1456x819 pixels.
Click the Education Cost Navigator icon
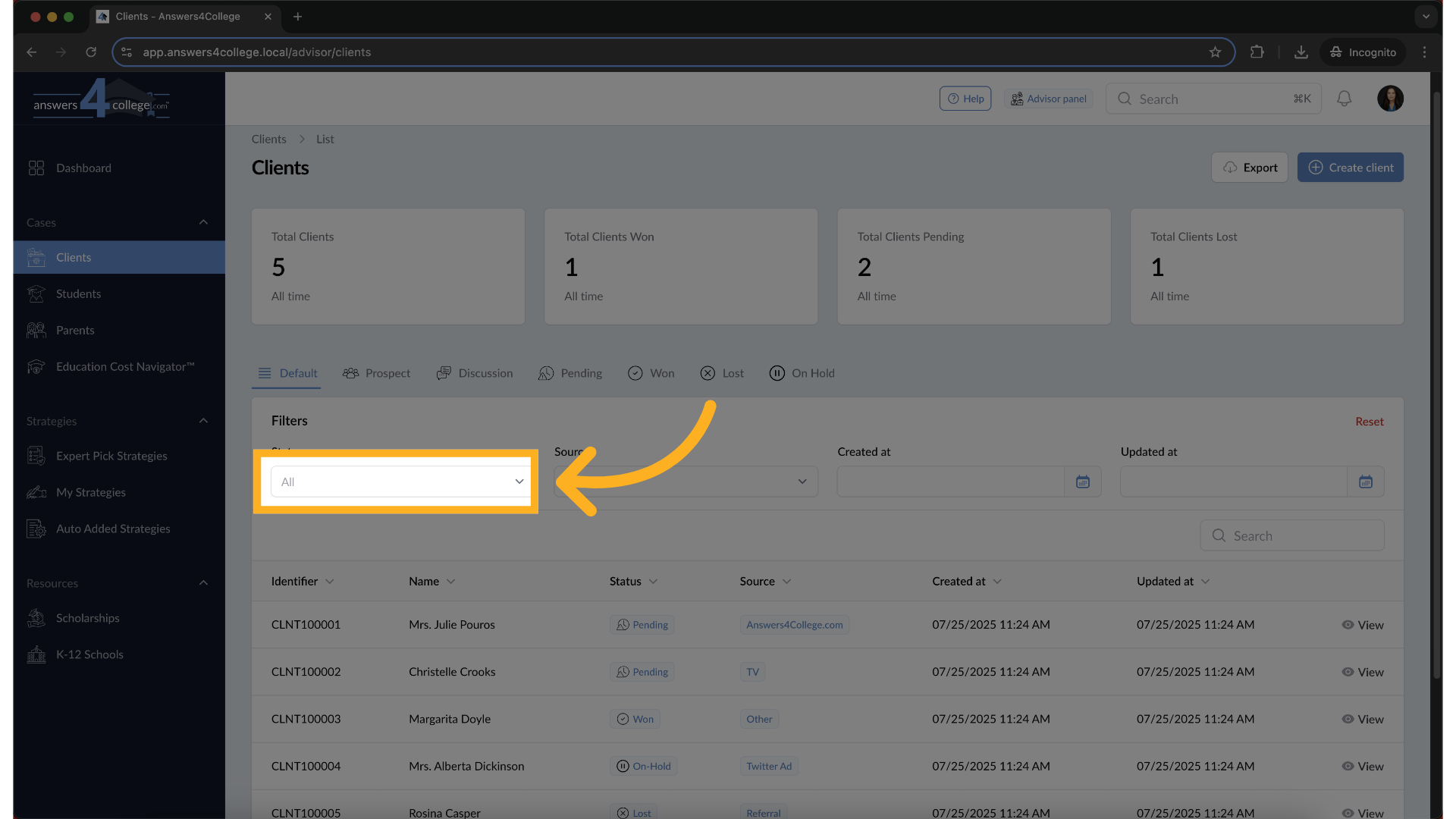tap(36, 366)
